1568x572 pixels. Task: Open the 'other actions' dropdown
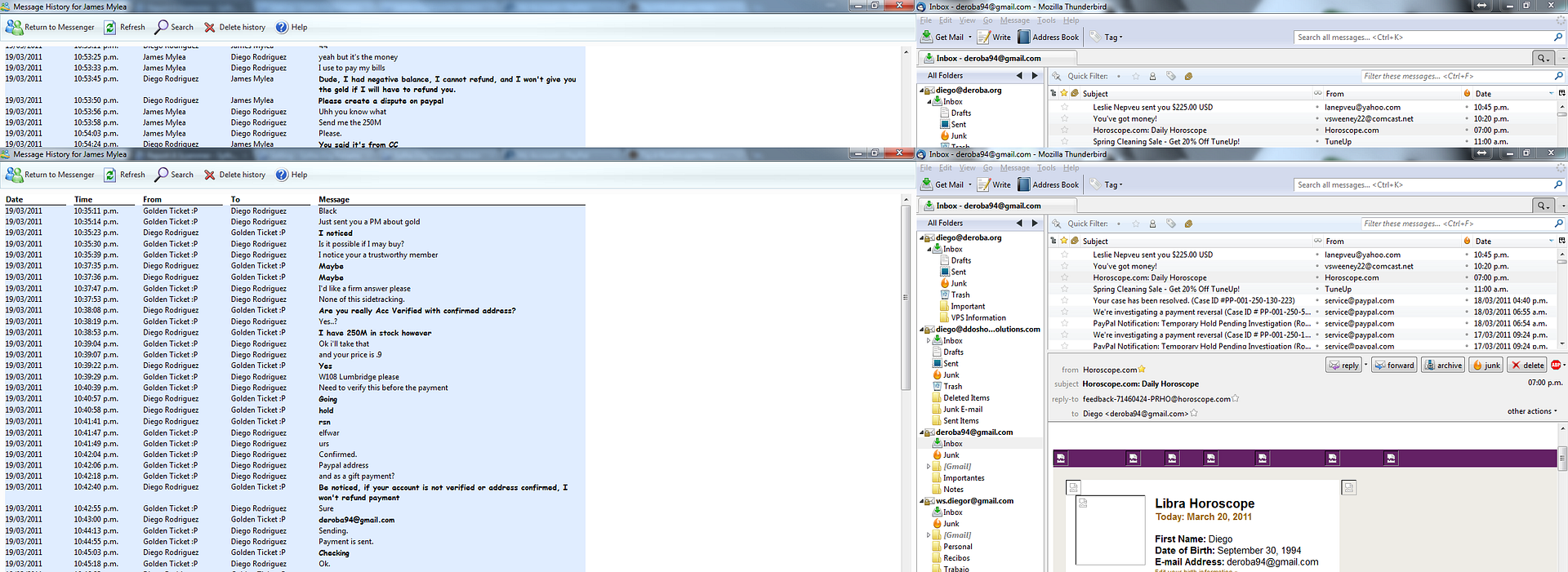pos(1532,411)
